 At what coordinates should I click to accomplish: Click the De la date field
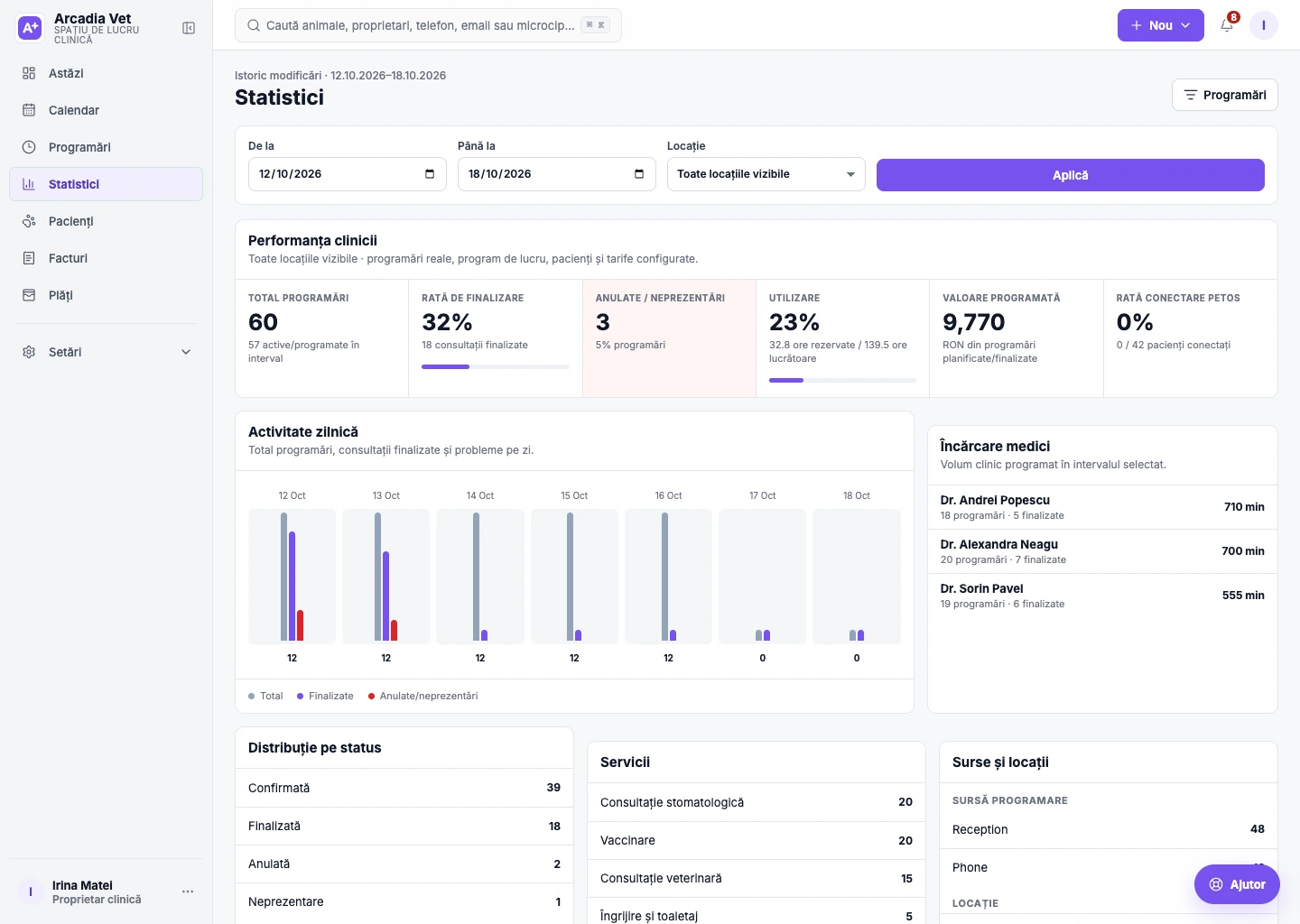coord(348,174)
